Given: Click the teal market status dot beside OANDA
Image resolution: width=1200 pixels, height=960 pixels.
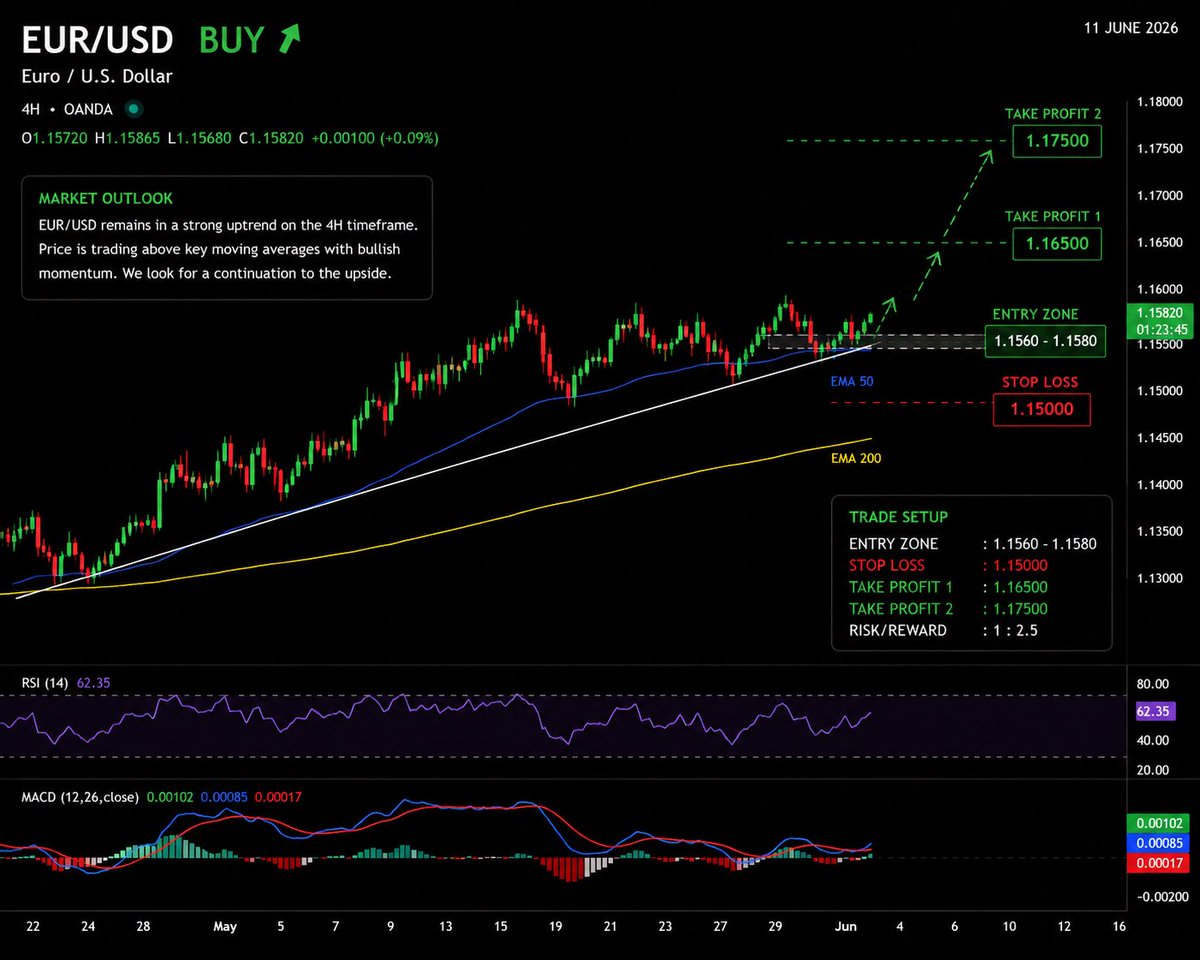Looking at the screenshot, I should (133, 108).
